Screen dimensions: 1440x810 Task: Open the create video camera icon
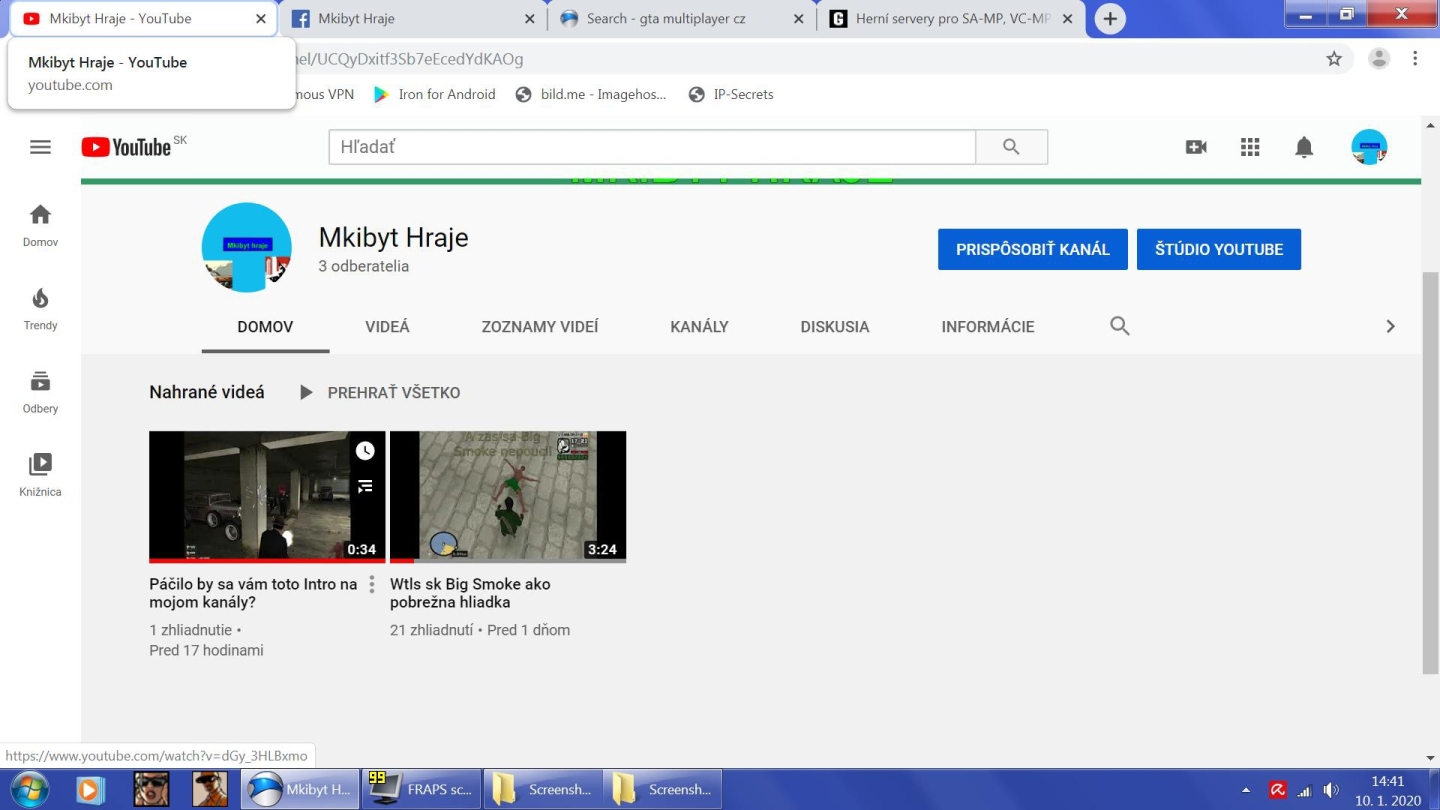coord(1196,147)
